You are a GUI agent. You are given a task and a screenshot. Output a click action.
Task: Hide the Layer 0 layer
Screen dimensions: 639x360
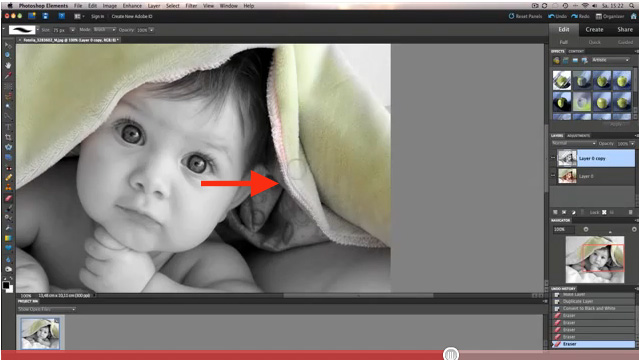(553, 176)
